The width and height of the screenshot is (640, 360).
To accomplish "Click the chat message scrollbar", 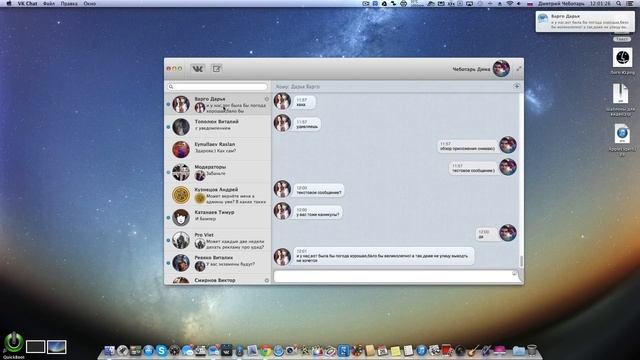I will click(x=521, y=261).
